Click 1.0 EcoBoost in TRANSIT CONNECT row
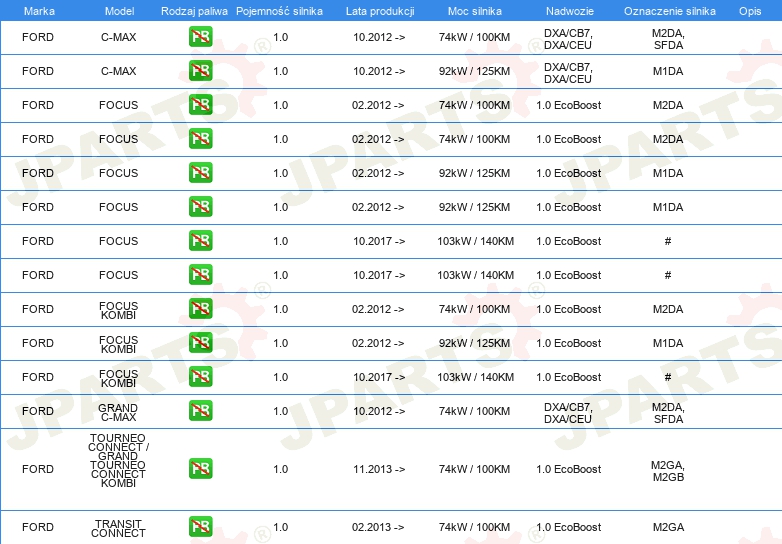782x544 pixels. 569,527
